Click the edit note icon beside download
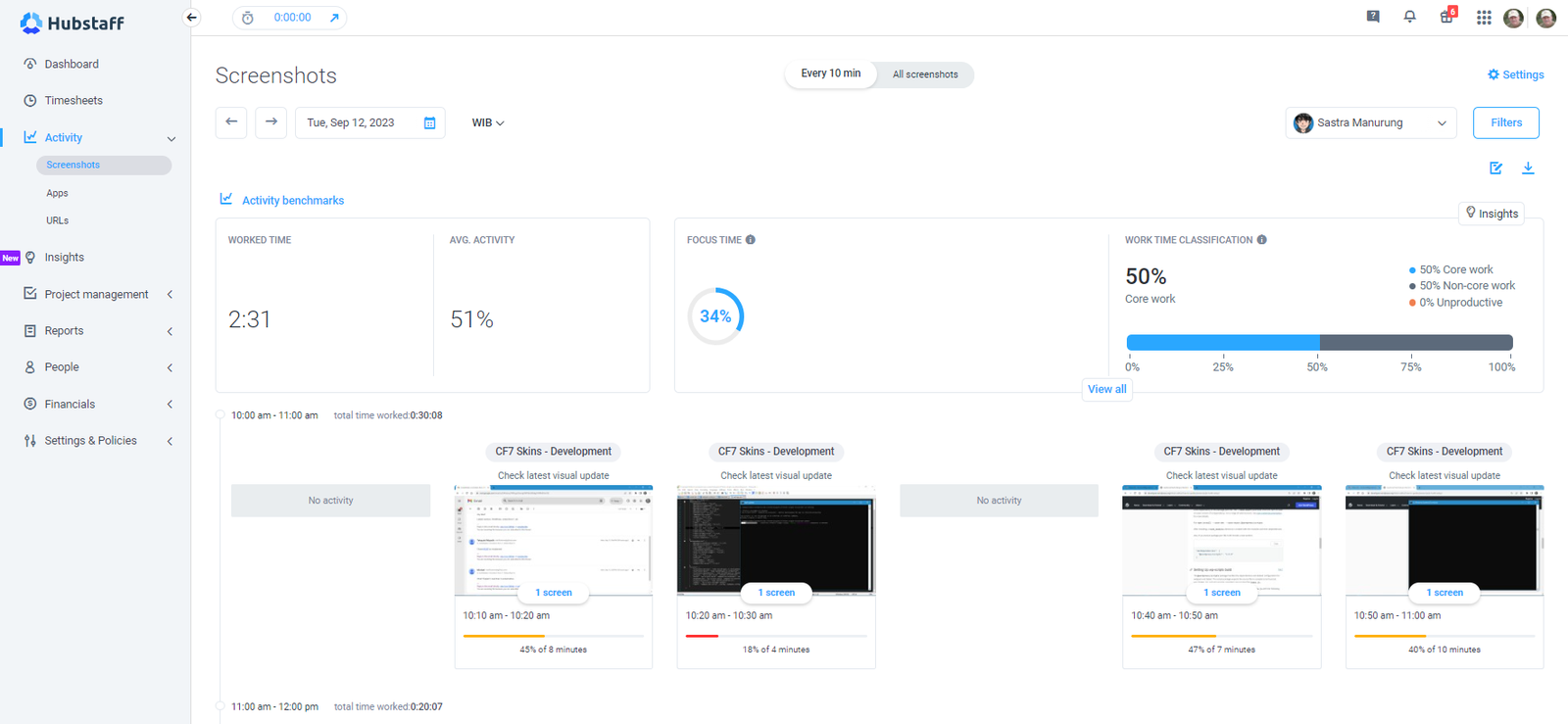1568x724 pixels. pyautogui.click(x=1495, y=169)
